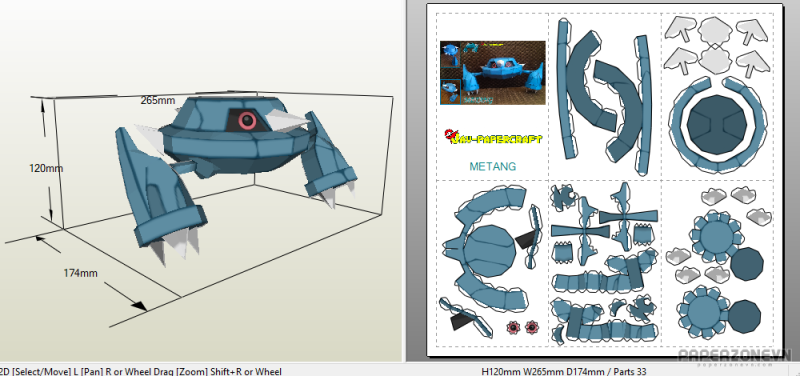Viewport: 800px width, 376px height.
Task: Click the Metang photo thumbnail on the pattern sheet
Action: click(493, 73)
